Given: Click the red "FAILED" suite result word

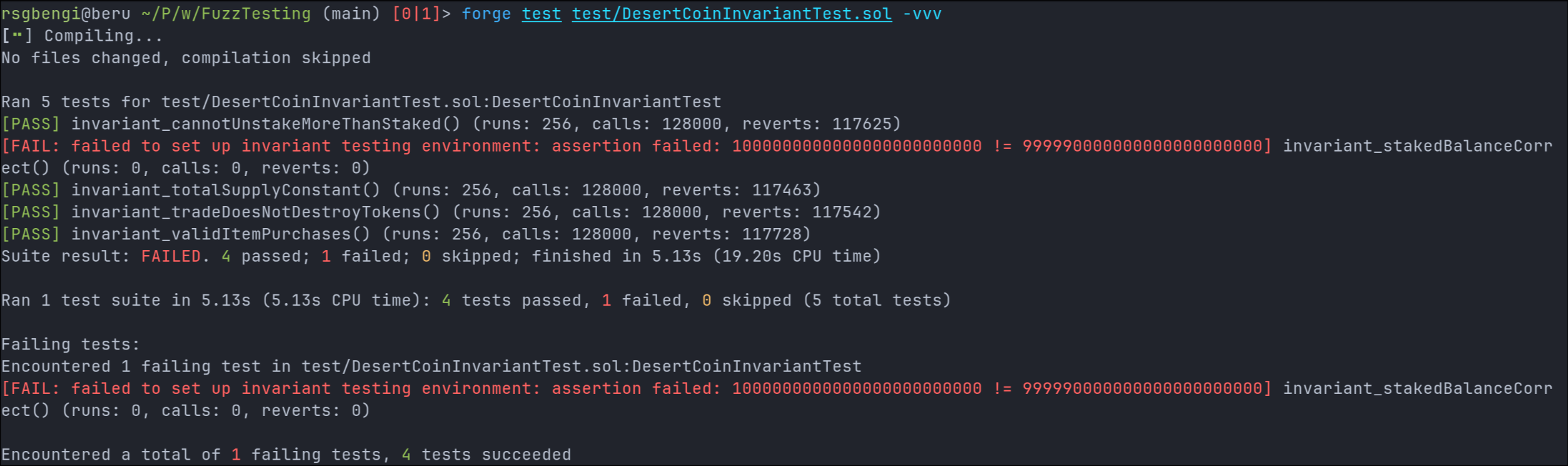Looking at the screenshot, I should click(x=171, y=256).
